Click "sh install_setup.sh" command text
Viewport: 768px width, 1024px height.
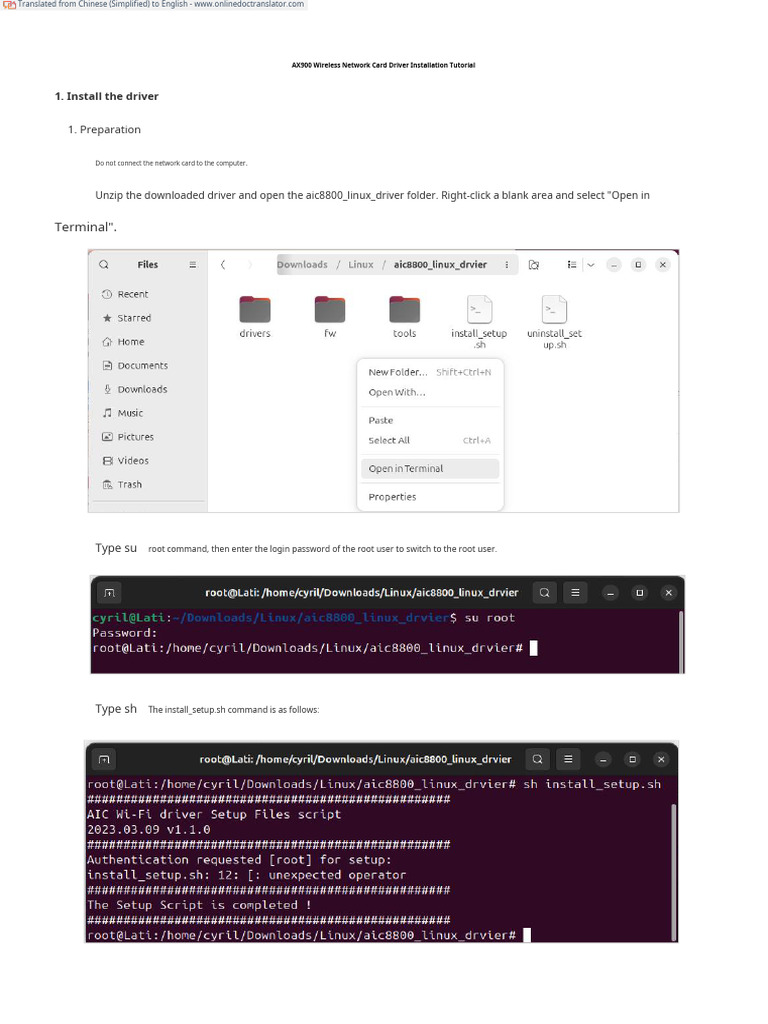pos(592,784)
